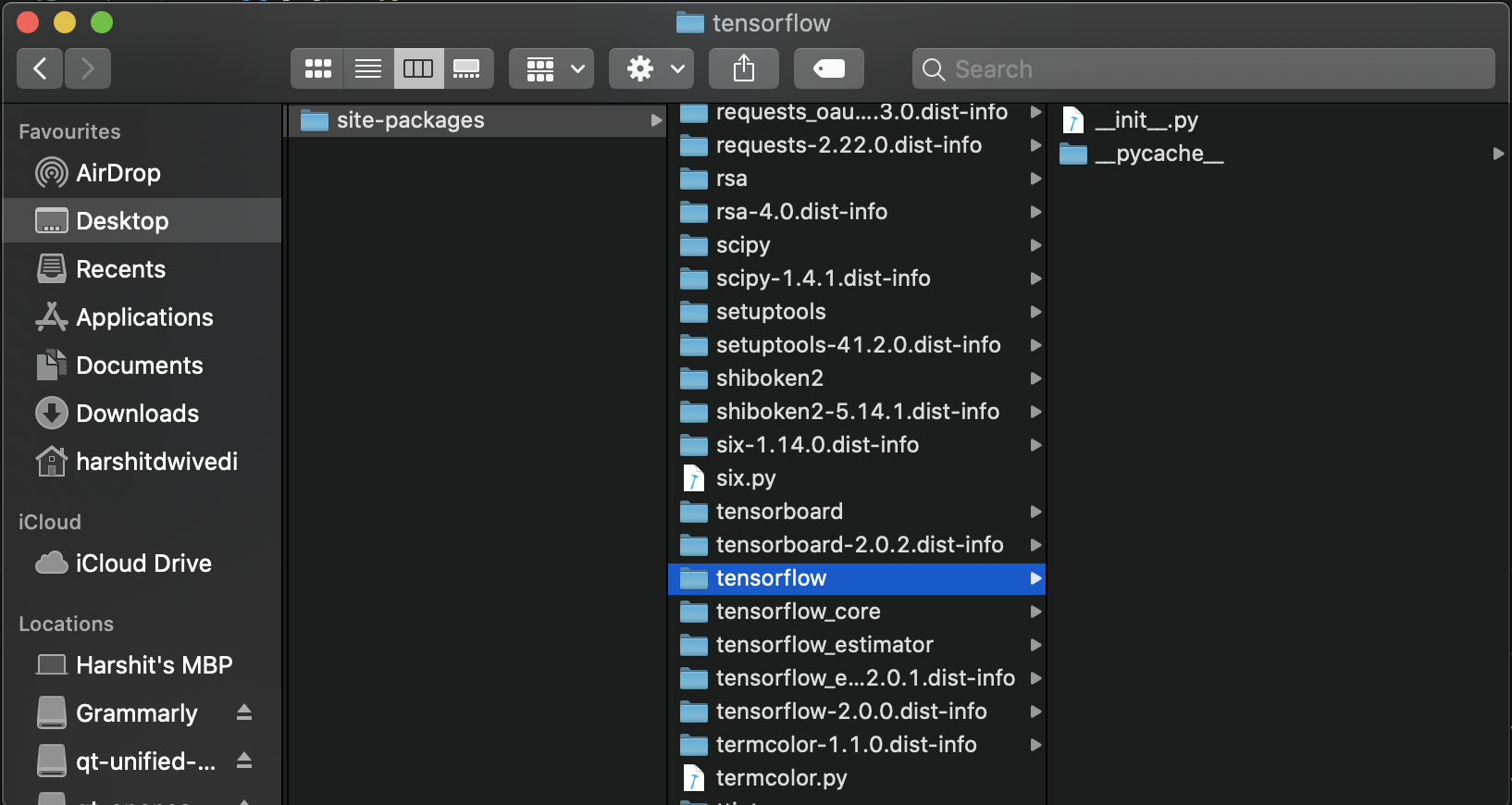Switch to gallery view
This screenshot has height=805, width=1512.
coord(467,68)
